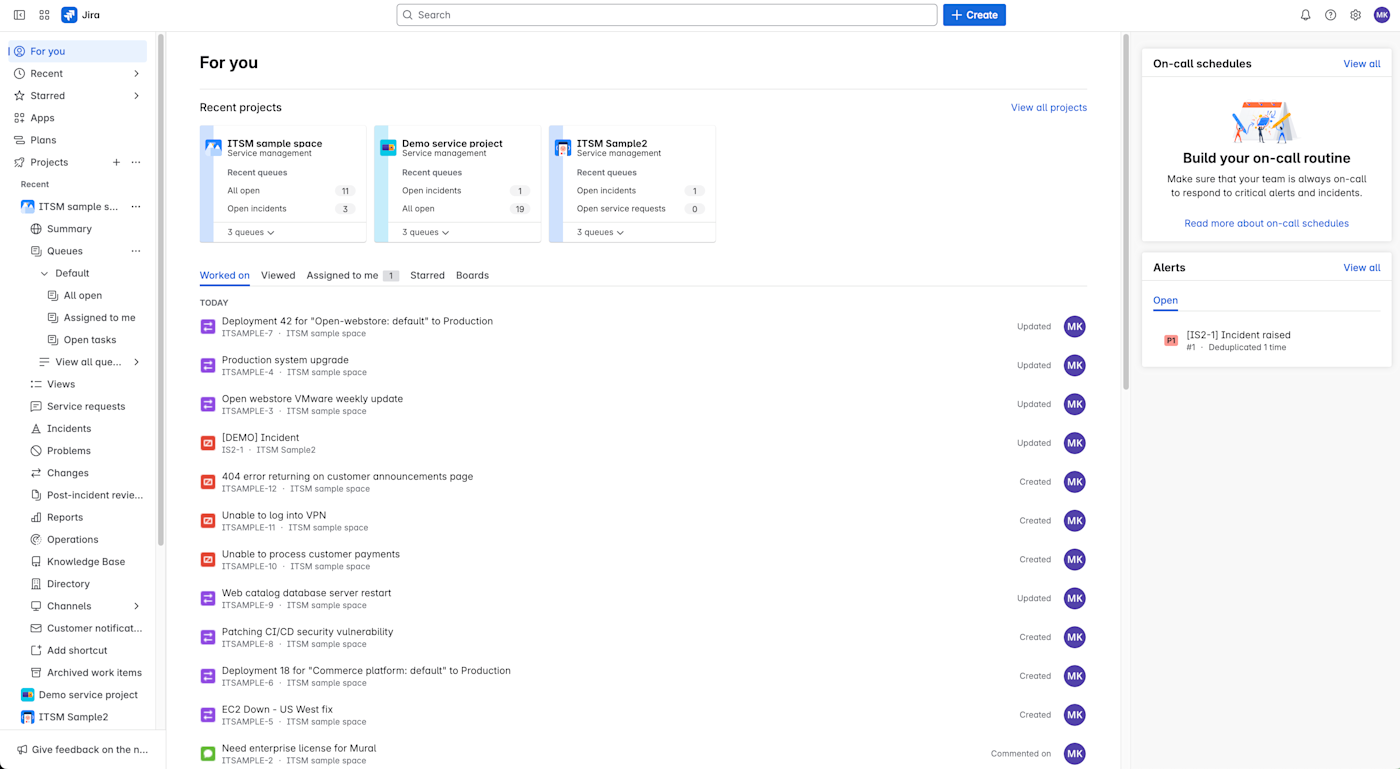This screenshot has width=1400, height=769.
Task: Switch to the Boards tab
Action: click(x=472, y=275)
